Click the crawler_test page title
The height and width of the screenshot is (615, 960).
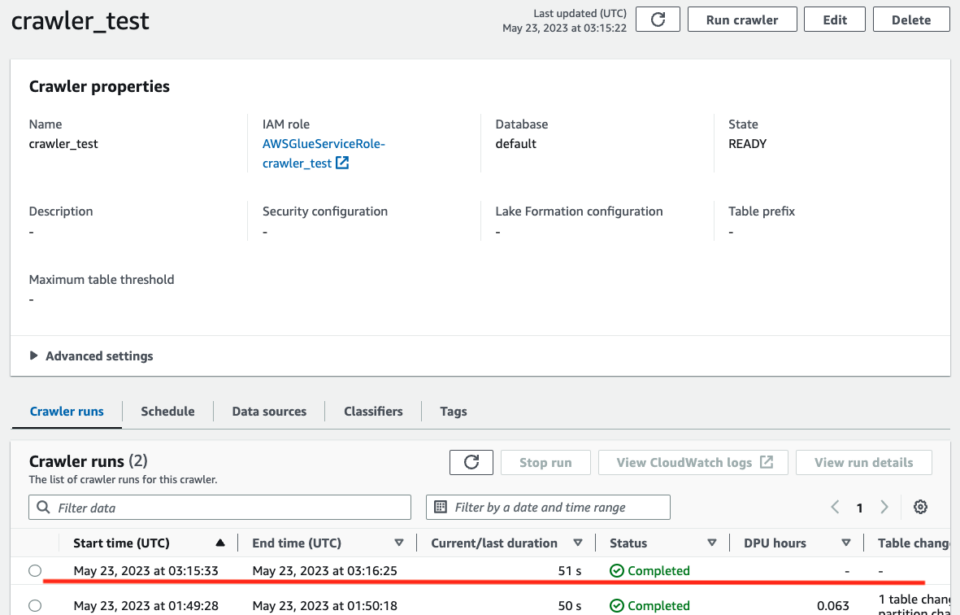(x=80, y=21)
